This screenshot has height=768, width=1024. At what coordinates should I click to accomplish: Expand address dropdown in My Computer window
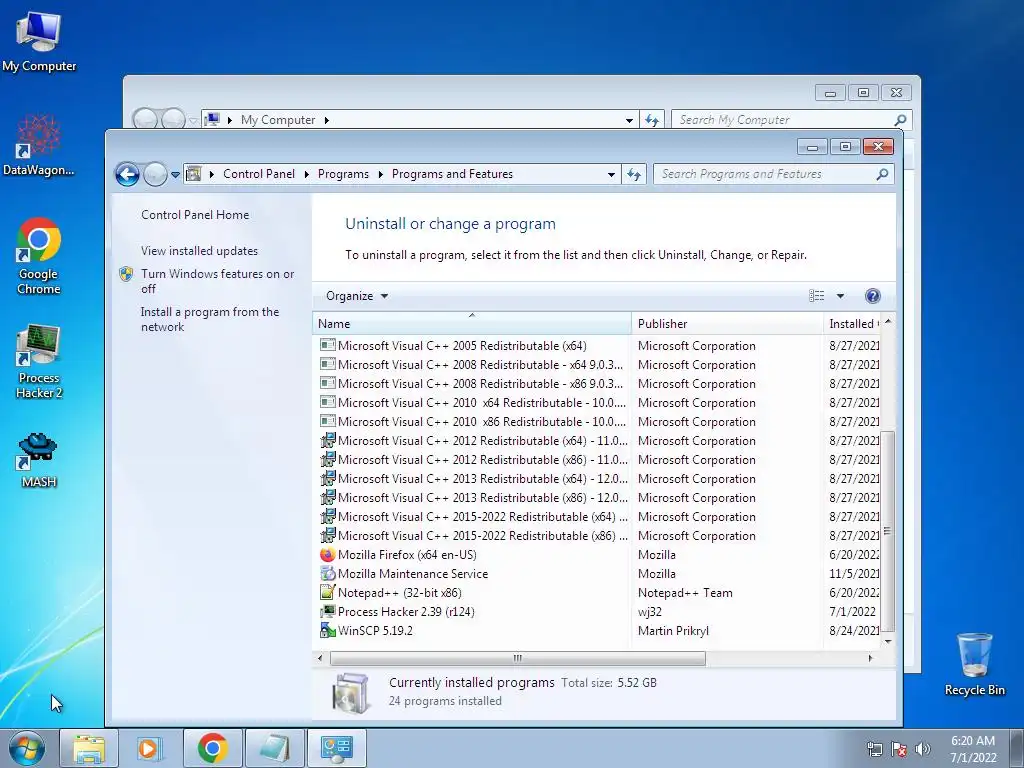pyautogui.click(x=629, y=120)
